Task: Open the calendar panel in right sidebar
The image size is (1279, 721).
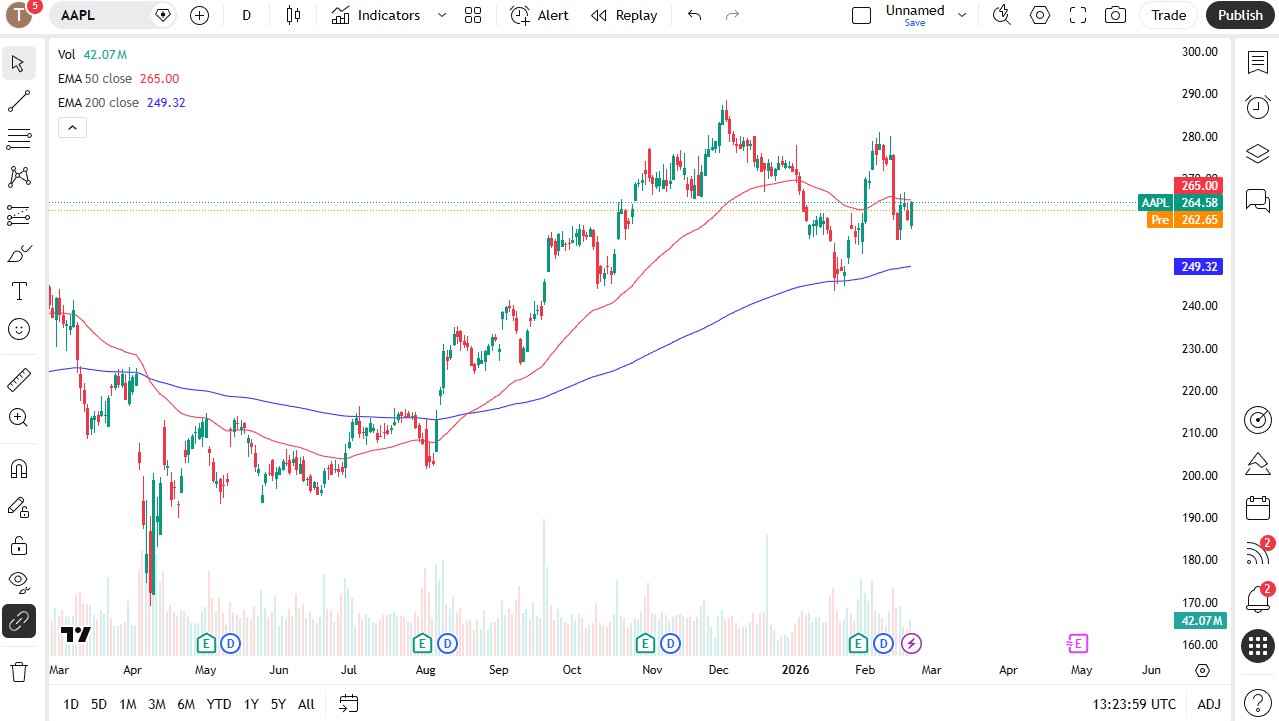Action: tap(1258, 508)
